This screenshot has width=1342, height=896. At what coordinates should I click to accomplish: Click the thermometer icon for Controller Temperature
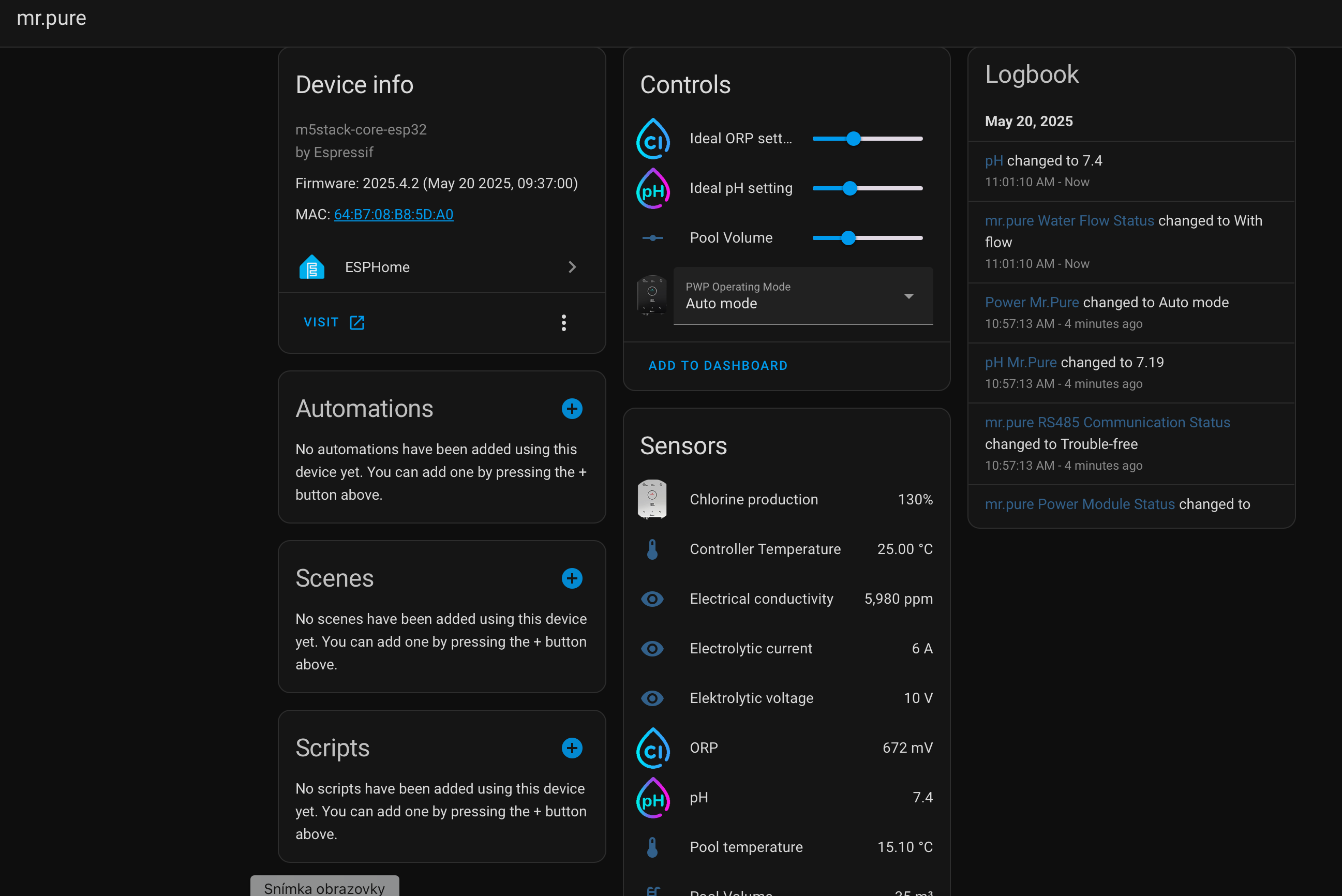(652, 549)
